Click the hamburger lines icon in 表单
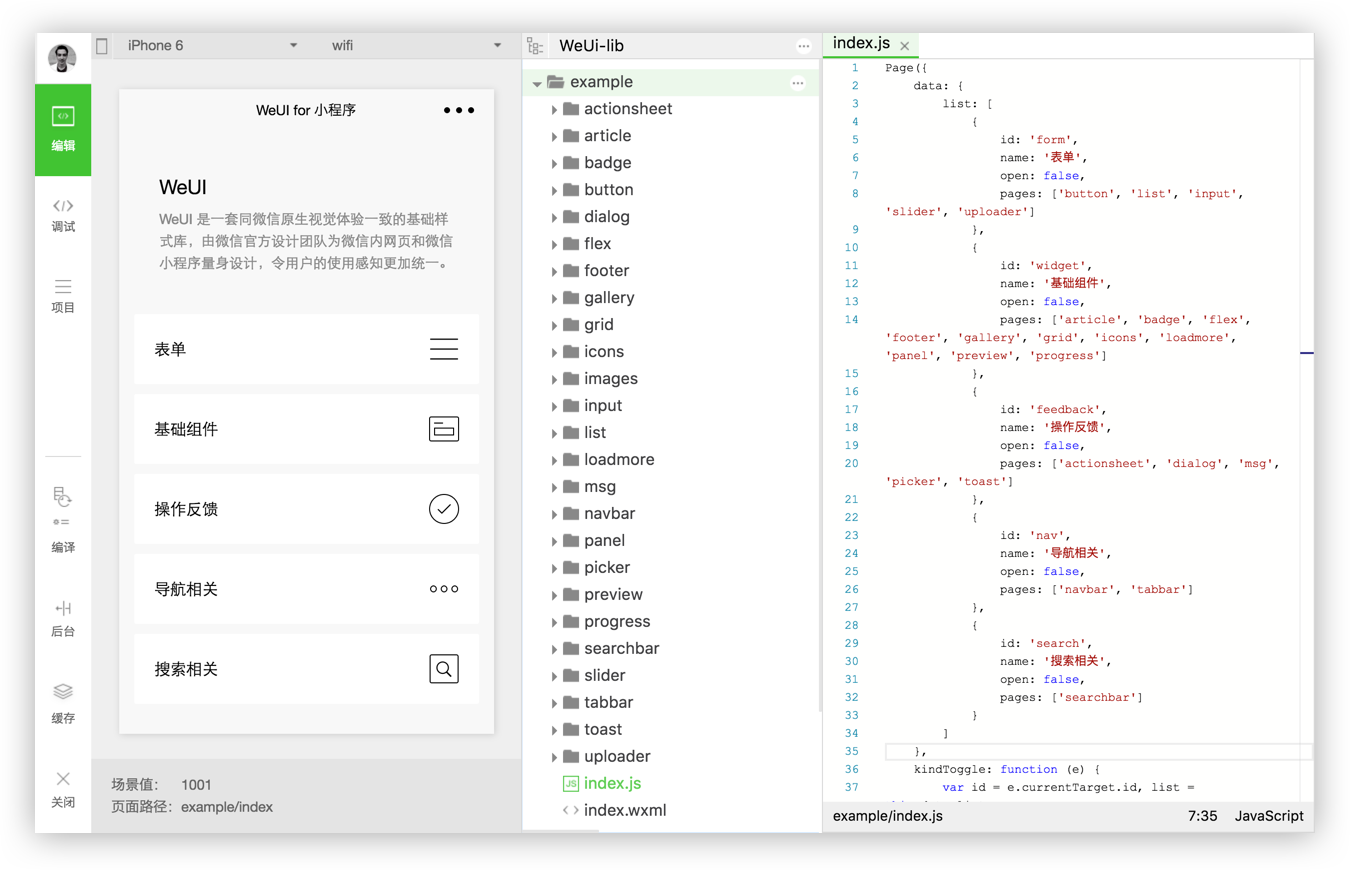1350x870 pixels. [444, 349]
